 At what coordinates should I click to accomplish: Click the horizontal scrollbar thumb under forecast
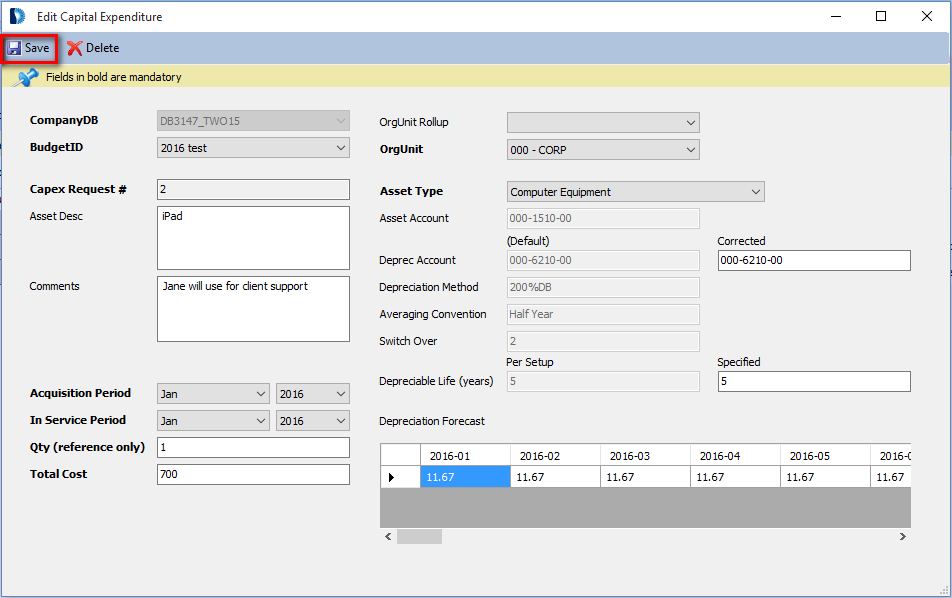420,537
